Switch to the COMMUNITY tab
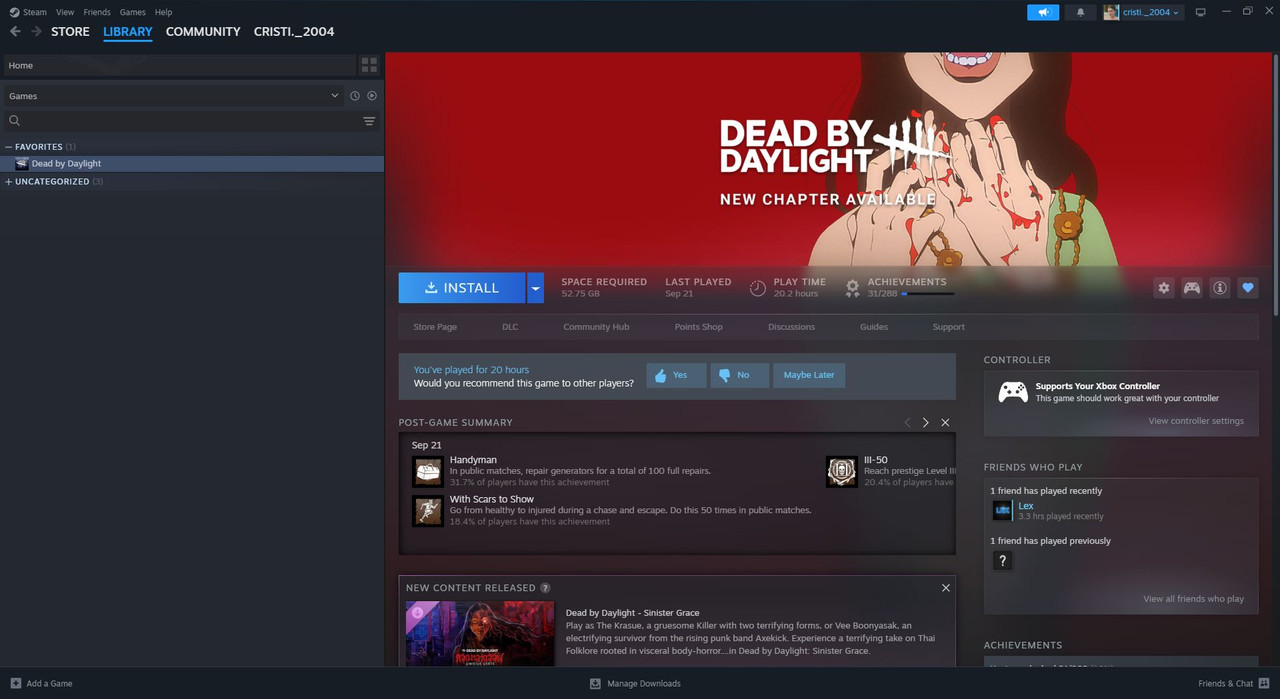1280x699 pixels. [203, 32]
